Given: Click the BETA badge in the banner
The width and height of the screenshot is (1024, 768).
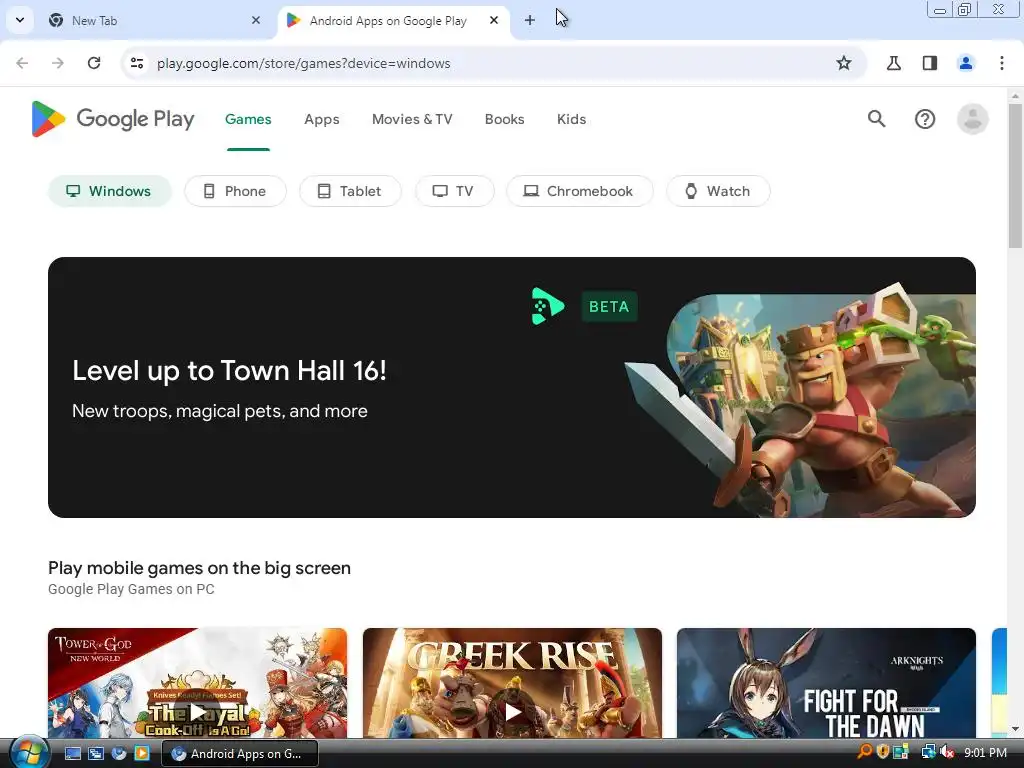Looking at the screenshot, I should pyautogui.click(x=609, y=306).
